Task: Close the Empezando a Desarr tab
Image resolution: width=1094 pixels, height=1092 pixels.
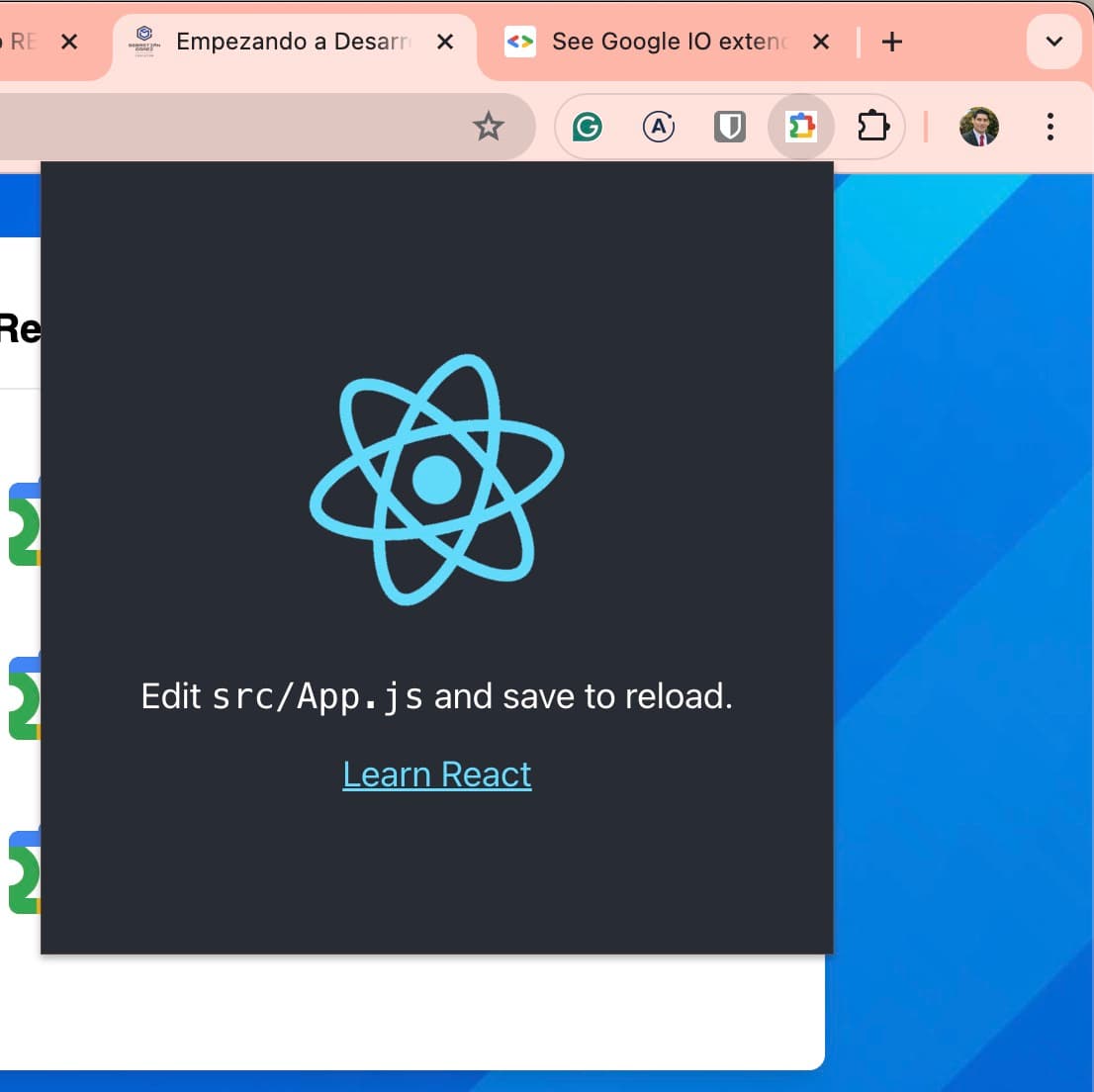Action: pyautogui.click(x=445, y=42)
